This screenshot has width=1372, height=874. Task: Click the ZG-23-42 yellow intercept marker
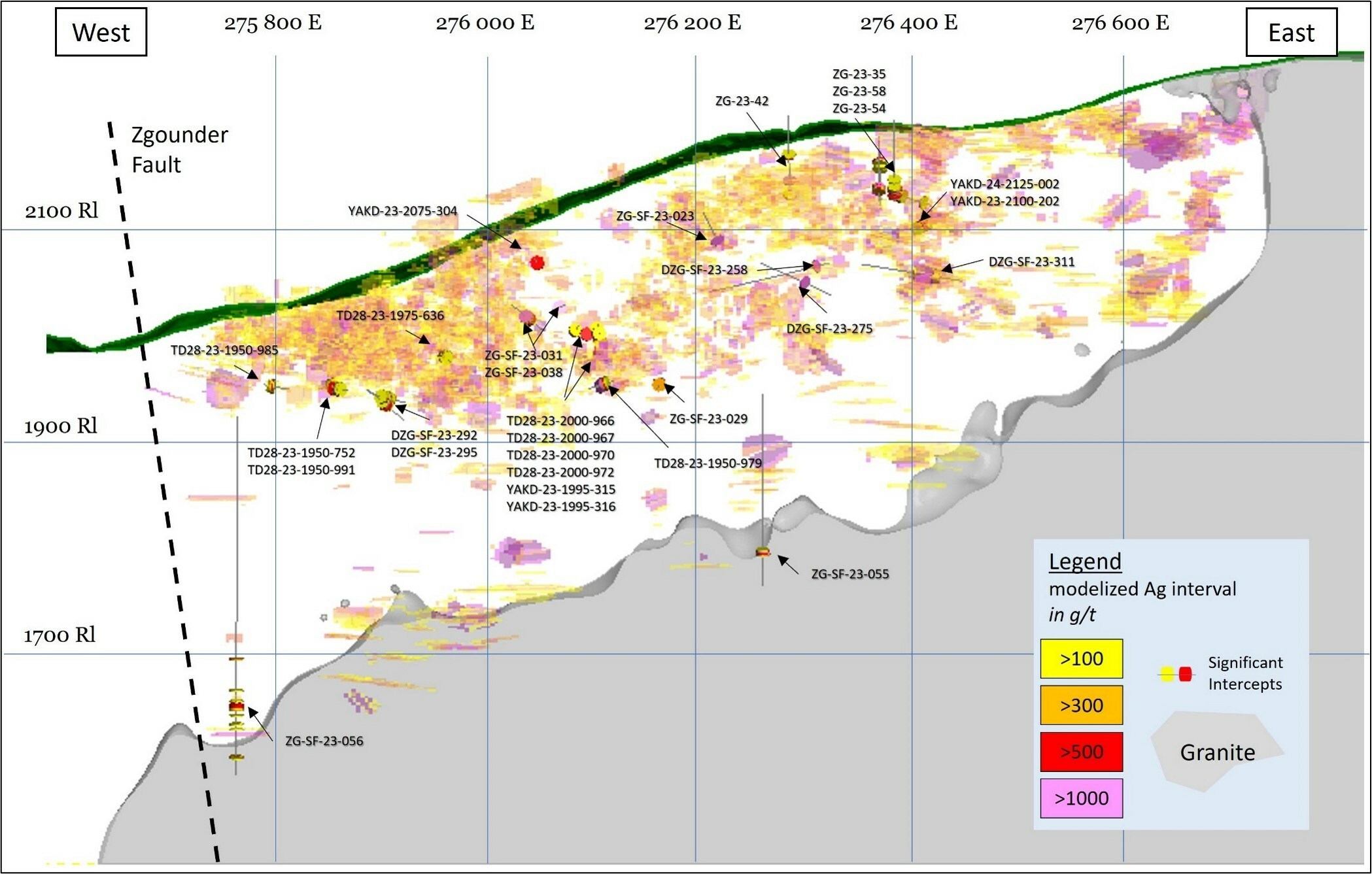pos(789,156)
